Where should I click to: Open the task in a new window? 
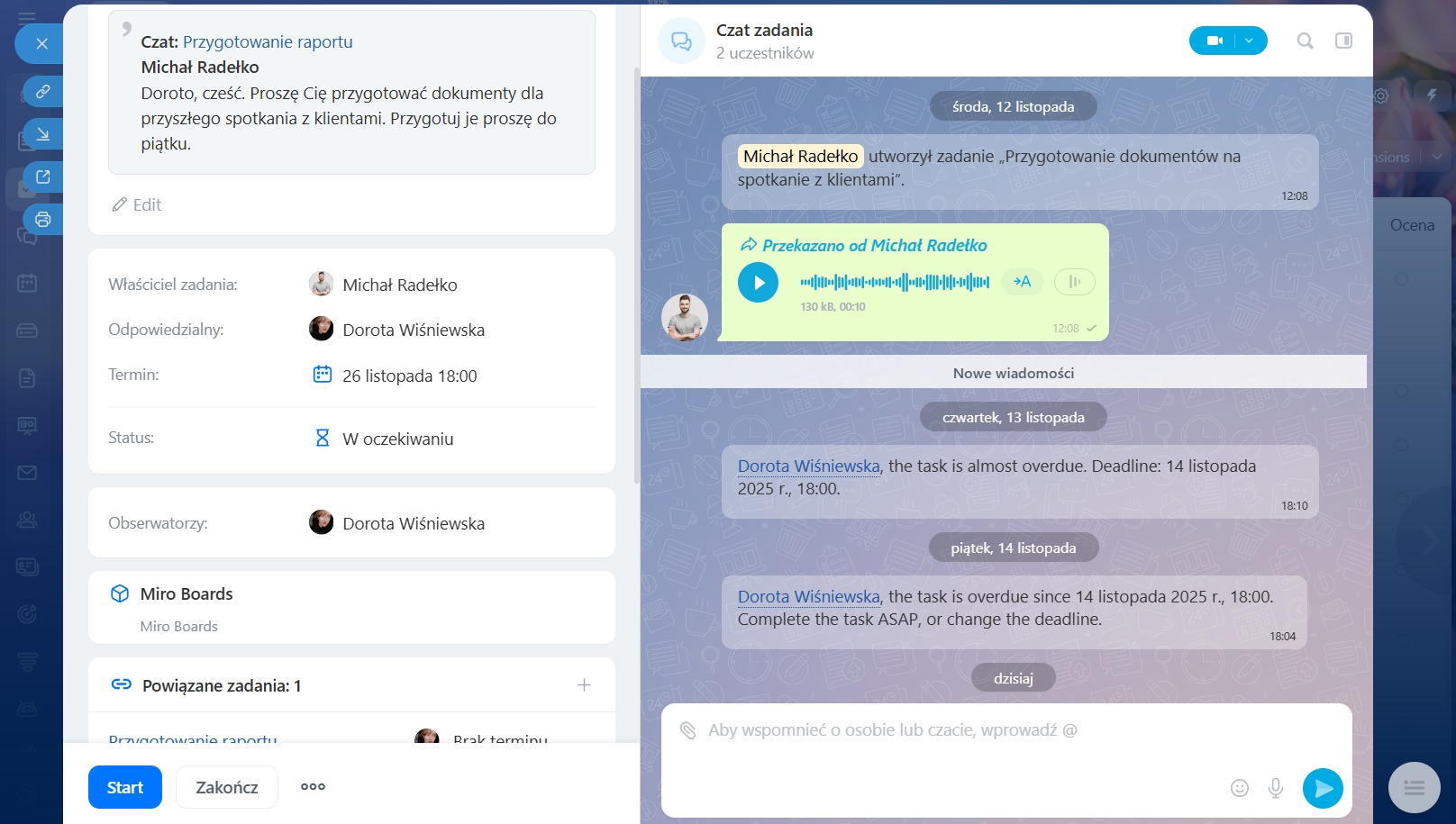click(42, 177)
